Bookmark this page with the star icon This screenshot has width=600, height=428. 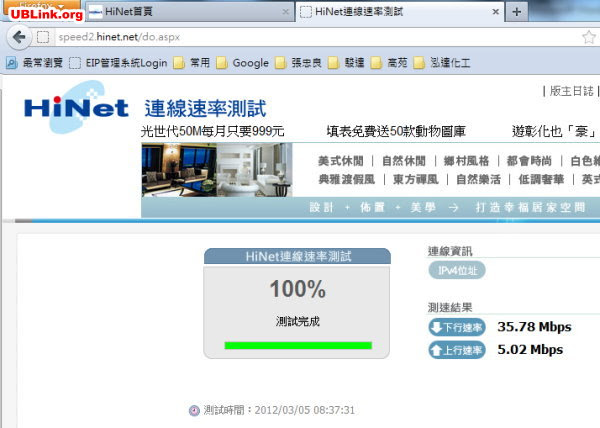click(589, 37)
